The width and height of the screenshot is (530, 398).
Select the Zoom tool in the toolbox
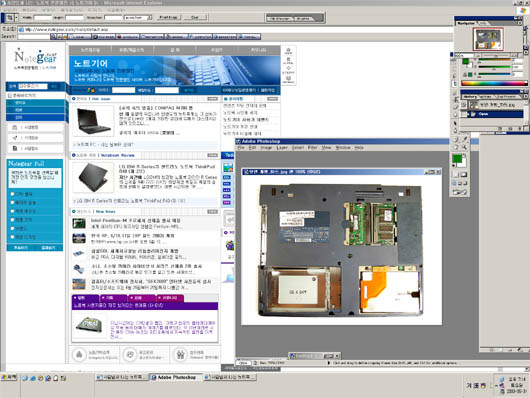pyautogui.click(x=464, y=147)
